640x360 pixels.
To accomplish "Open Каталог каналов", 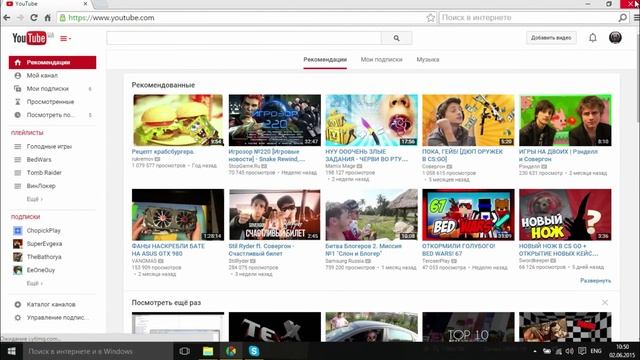I will [x=52, y=304].
